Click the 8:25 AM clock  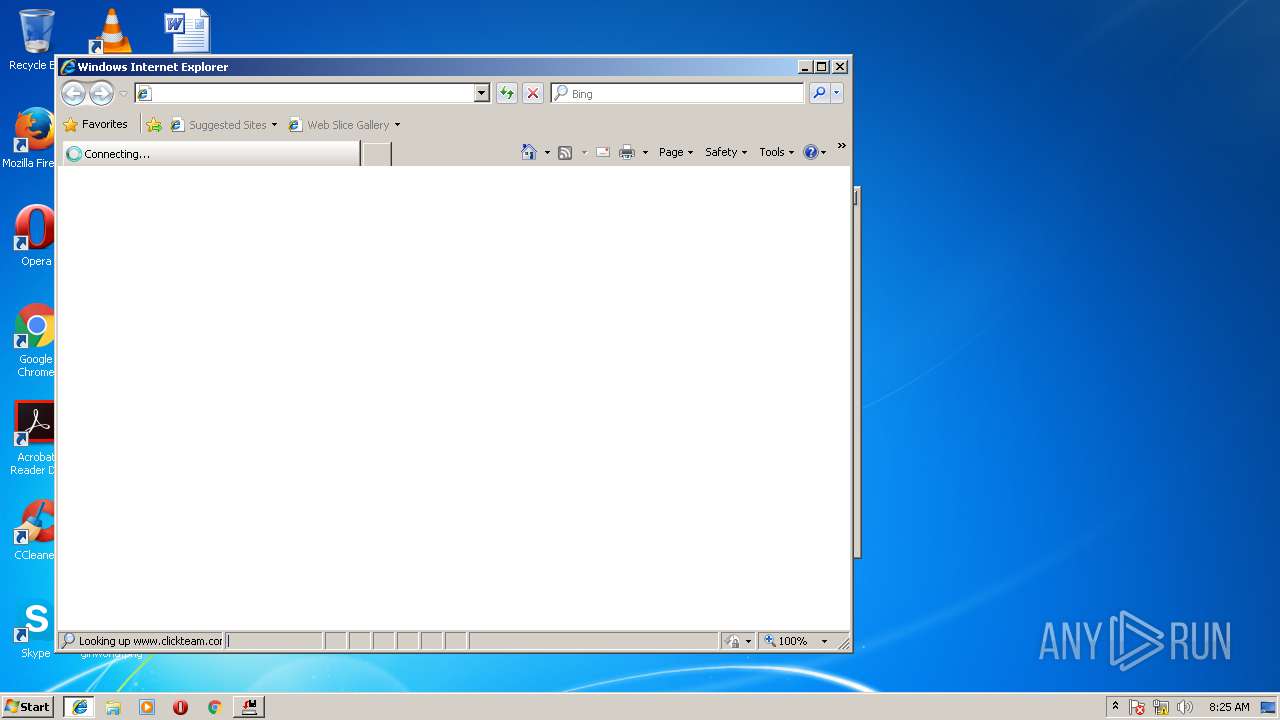pyautogui.click(x=1229, y=707)
